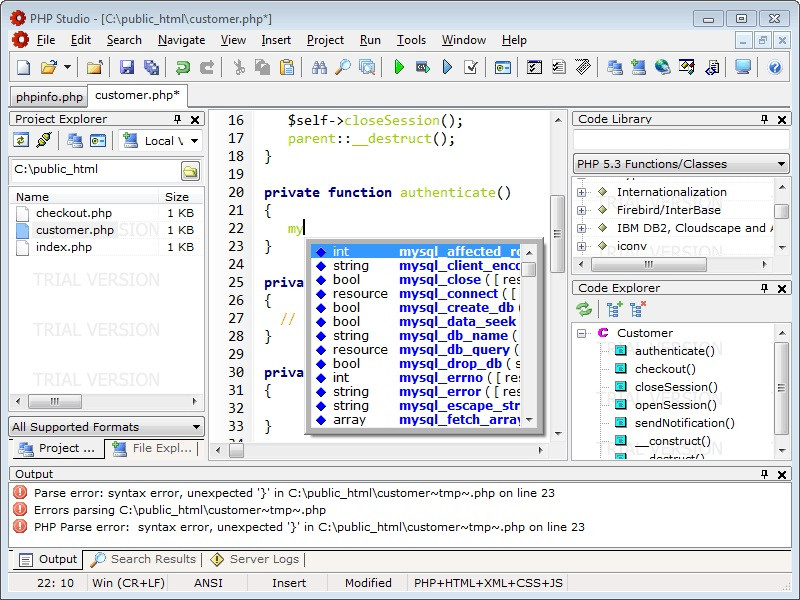Click the paste clipboard icon
The width and height of the screenshot is (800, 600).
click(x=287, y=67)
